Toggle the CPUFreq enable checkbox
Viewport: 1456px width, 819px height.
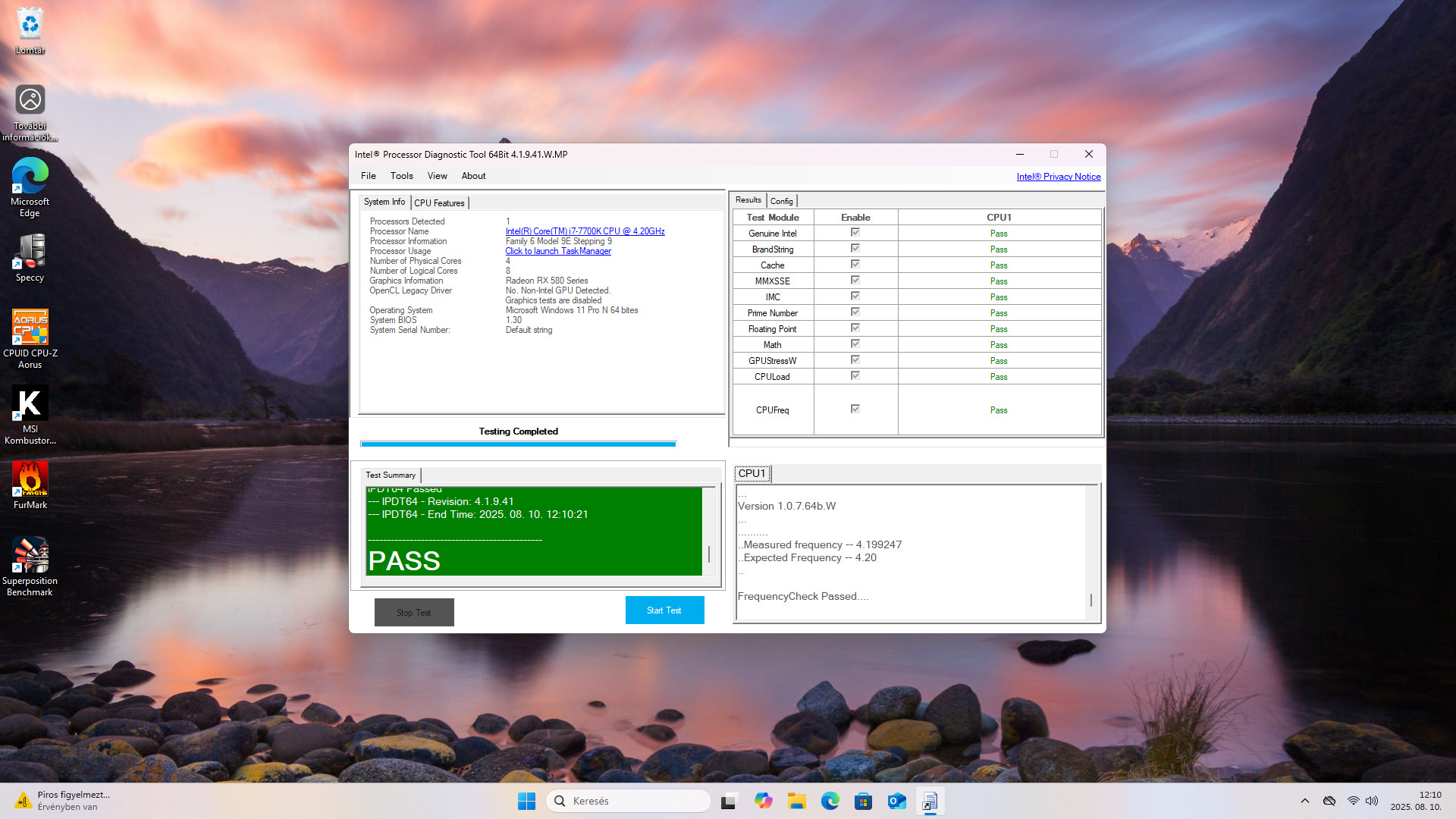[x=855, y=409]
